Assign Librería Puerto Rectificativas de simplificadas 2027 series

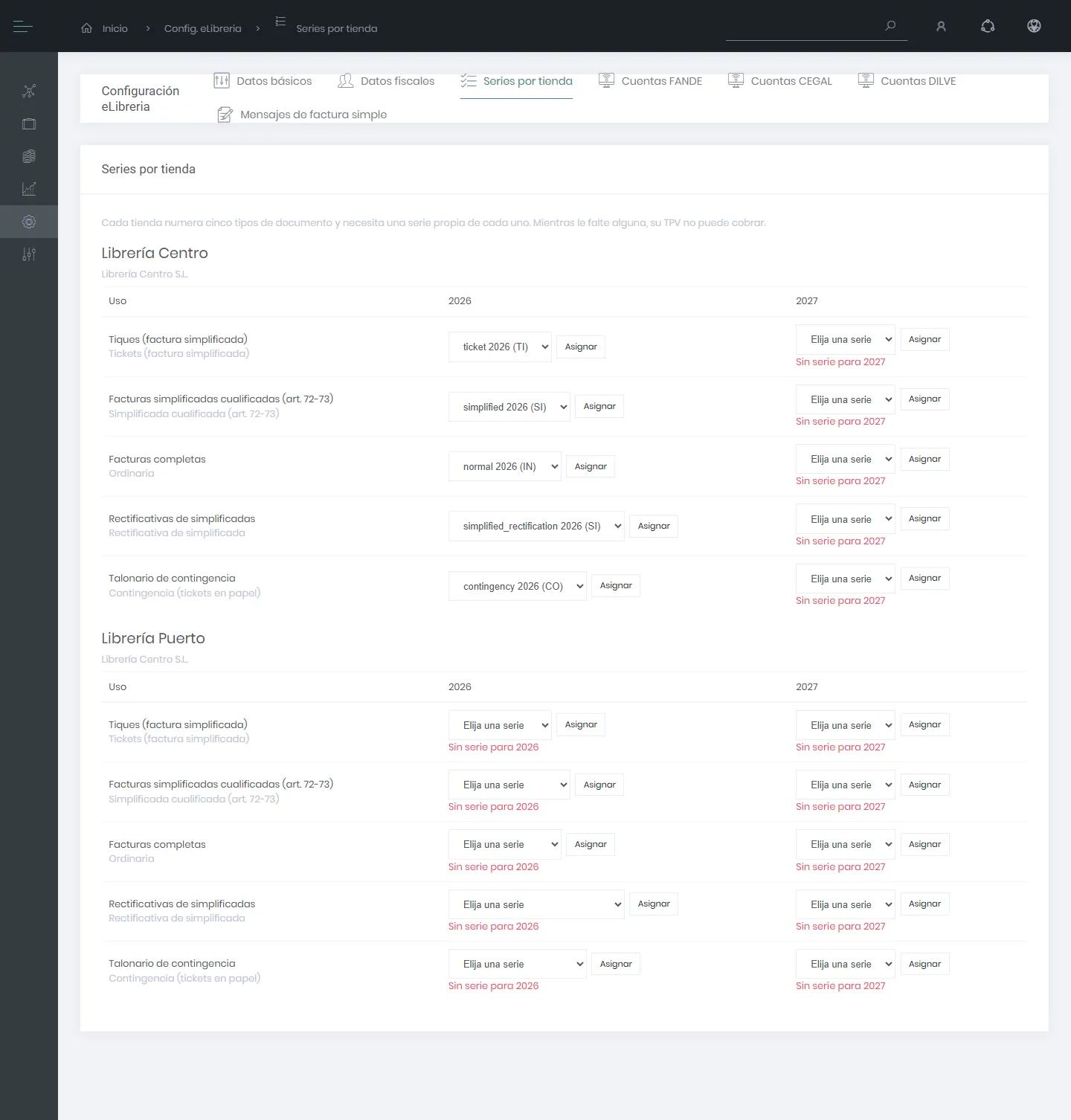click(924, 904)
